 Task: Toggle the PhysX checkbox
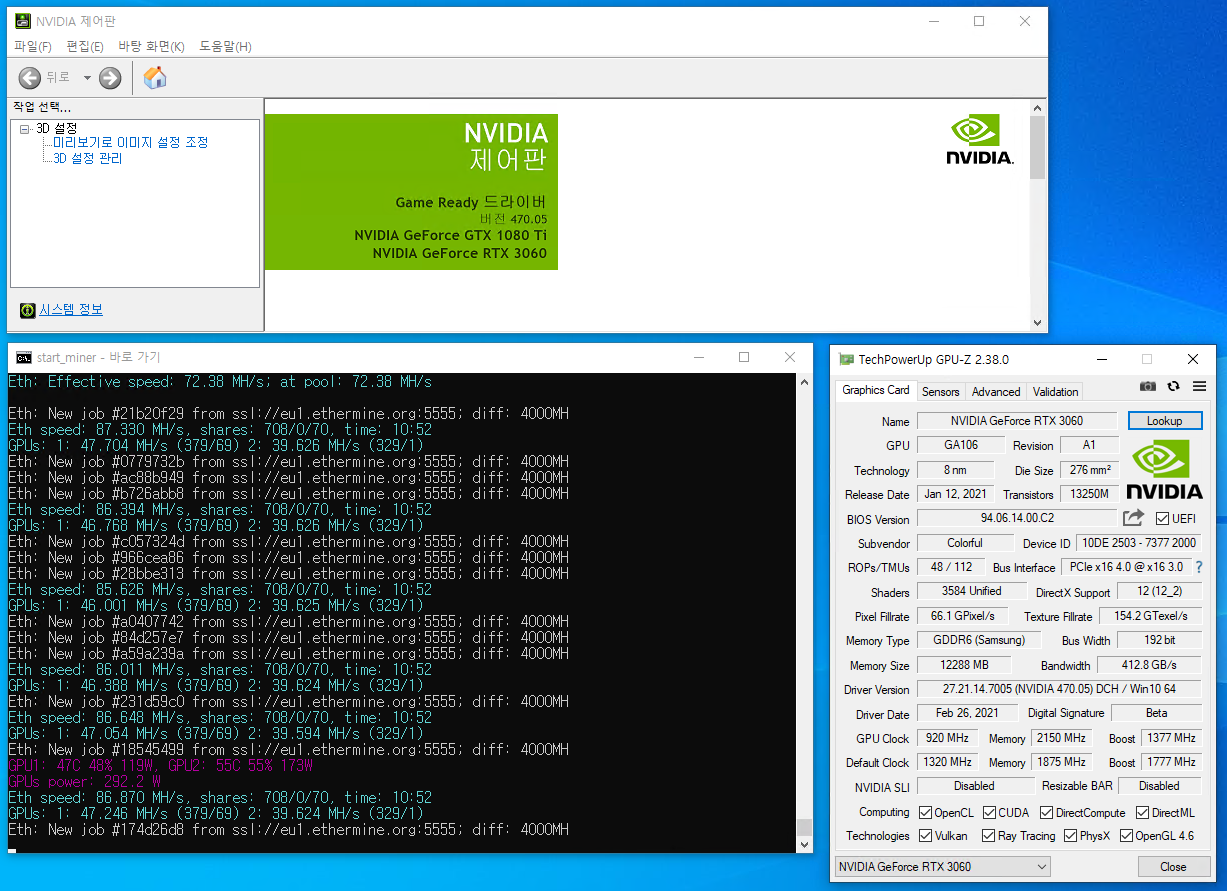1071,836
